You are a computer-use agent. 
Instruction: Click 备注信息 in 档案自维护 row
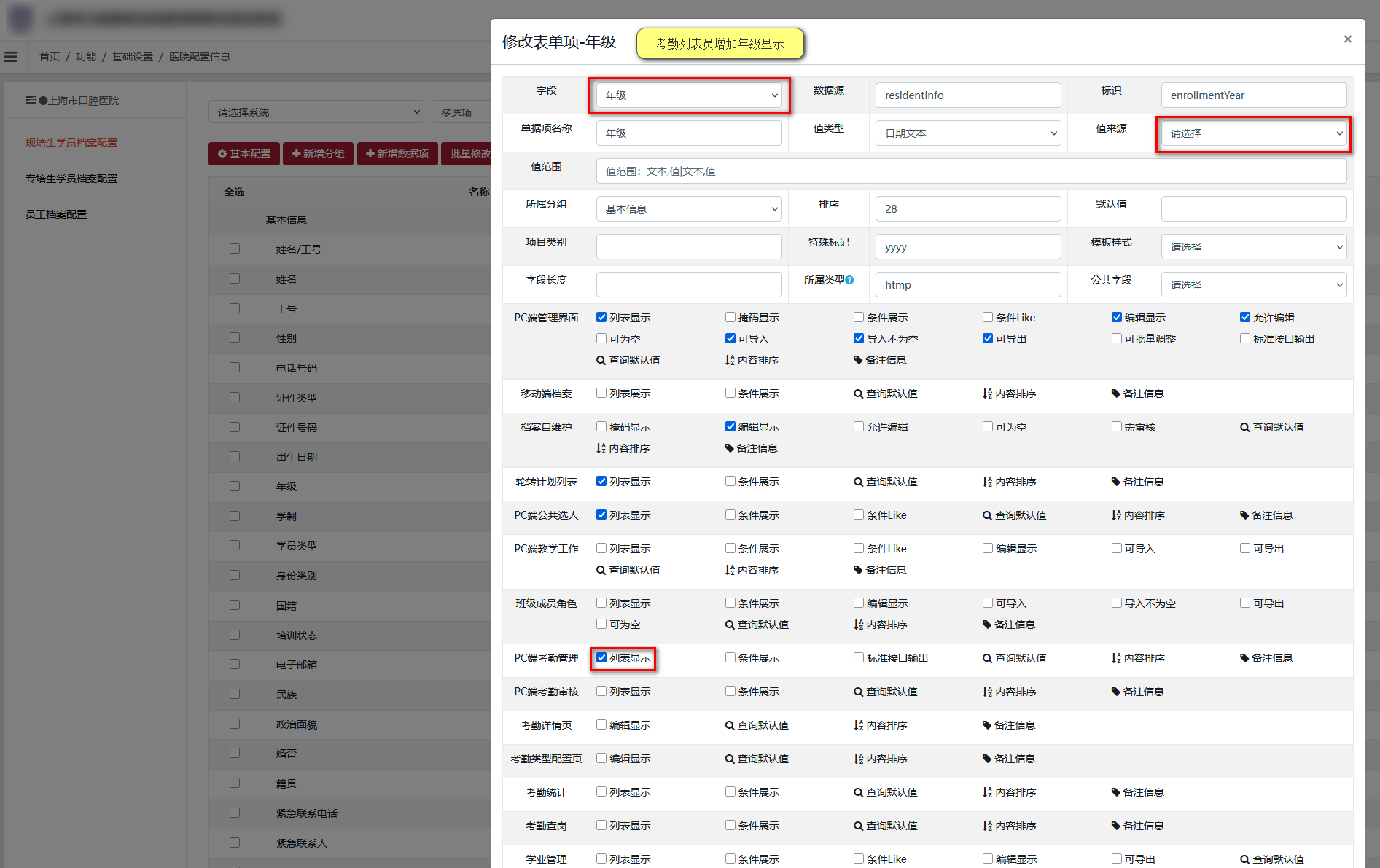(x=752, y=448)
